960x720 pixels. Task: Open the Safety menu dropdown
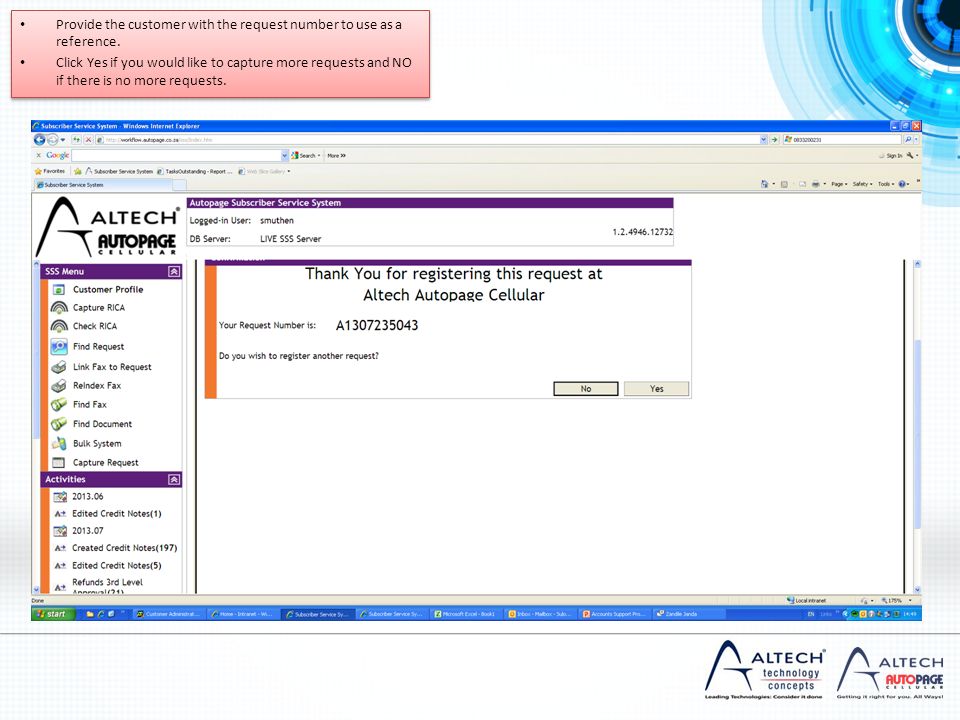[x=862, y=184]
